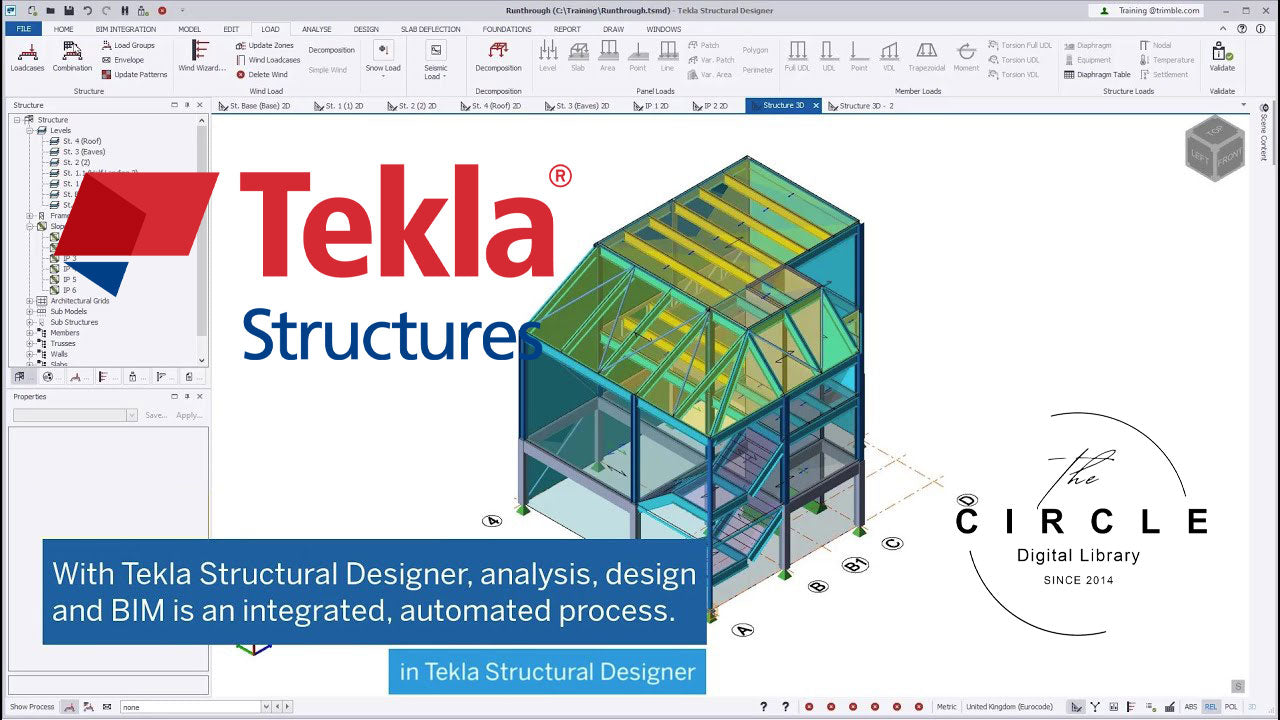
Task: Expand the Members tree node
Action: [30, 333]
